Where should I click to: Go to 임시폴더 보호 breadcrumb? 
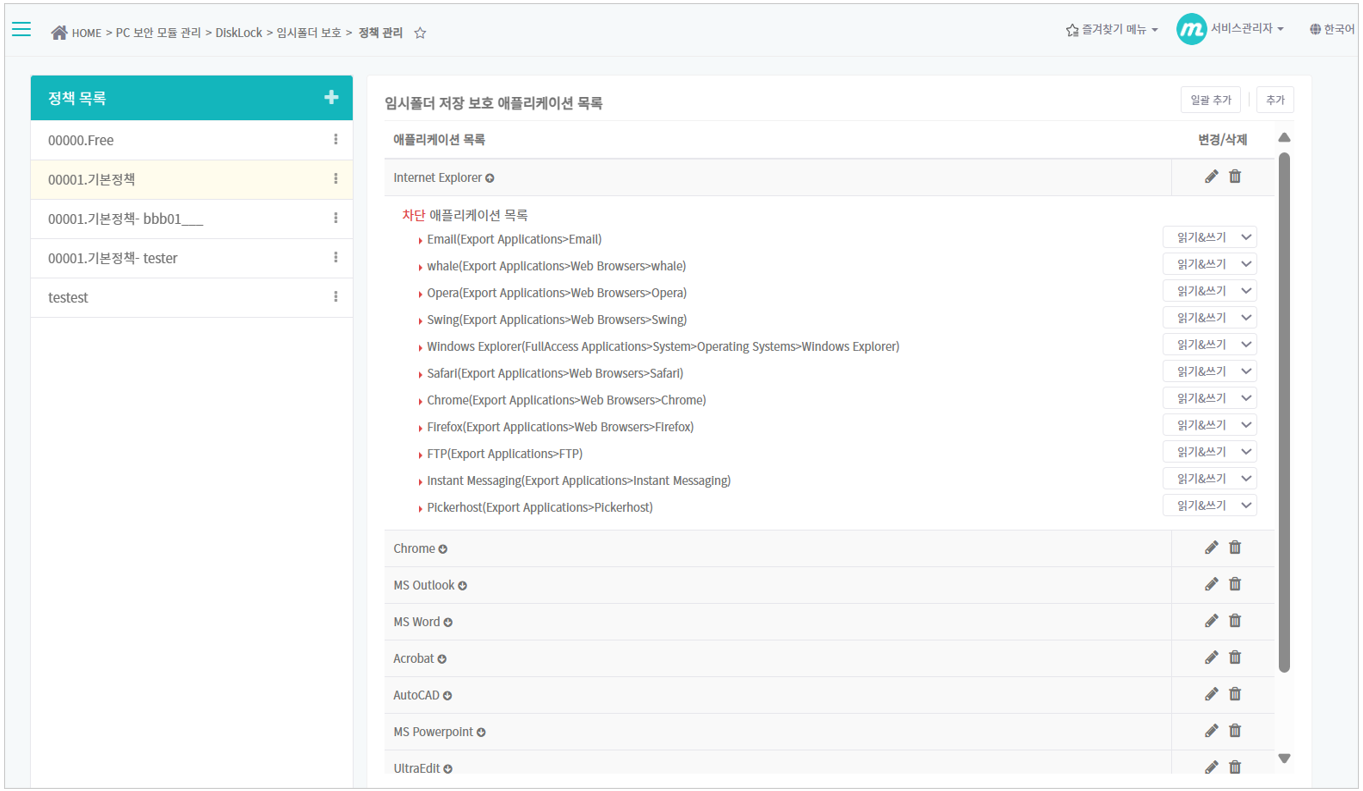[x=309, y=33]
